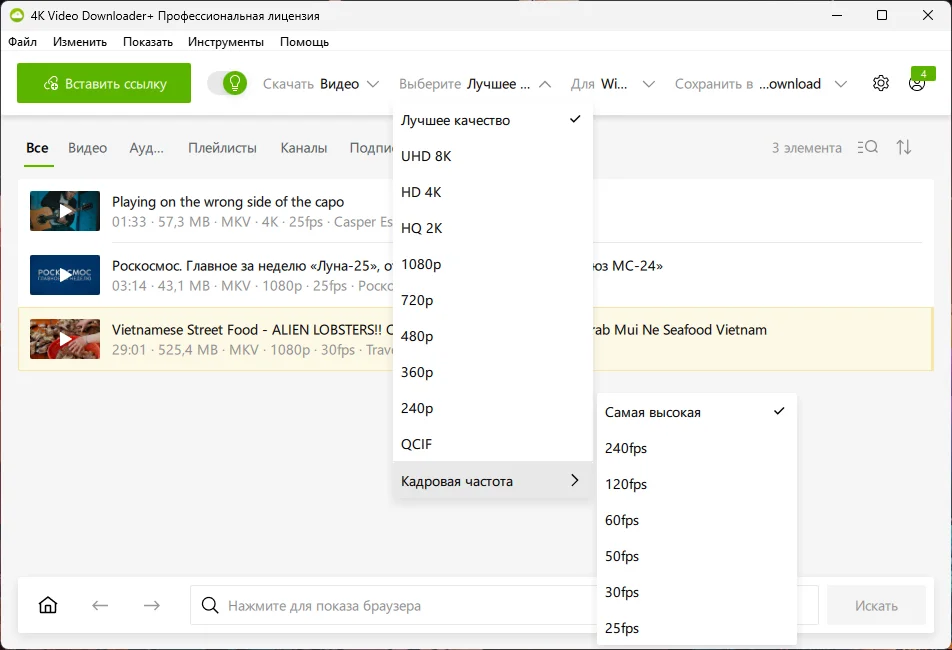The height and width of the screenshot is (650, 952).
Task: Play the Роскосмос video thumbnail
Action: click(65, 275)
